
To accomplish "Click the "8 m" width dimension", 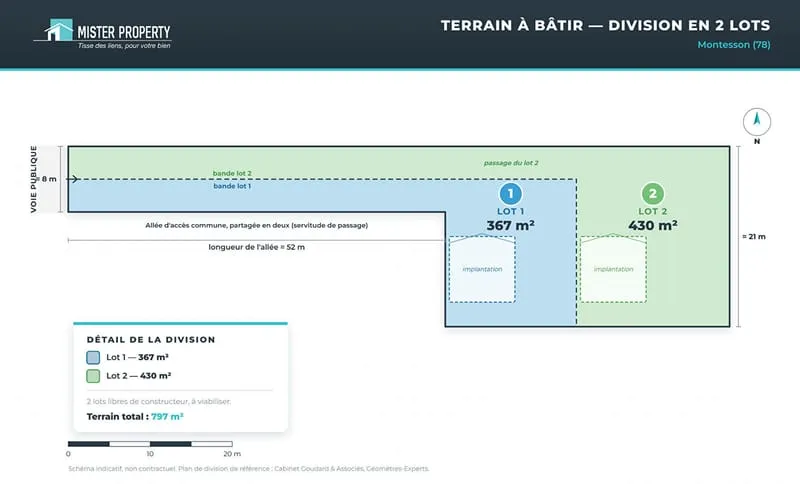I will [49, 179].
